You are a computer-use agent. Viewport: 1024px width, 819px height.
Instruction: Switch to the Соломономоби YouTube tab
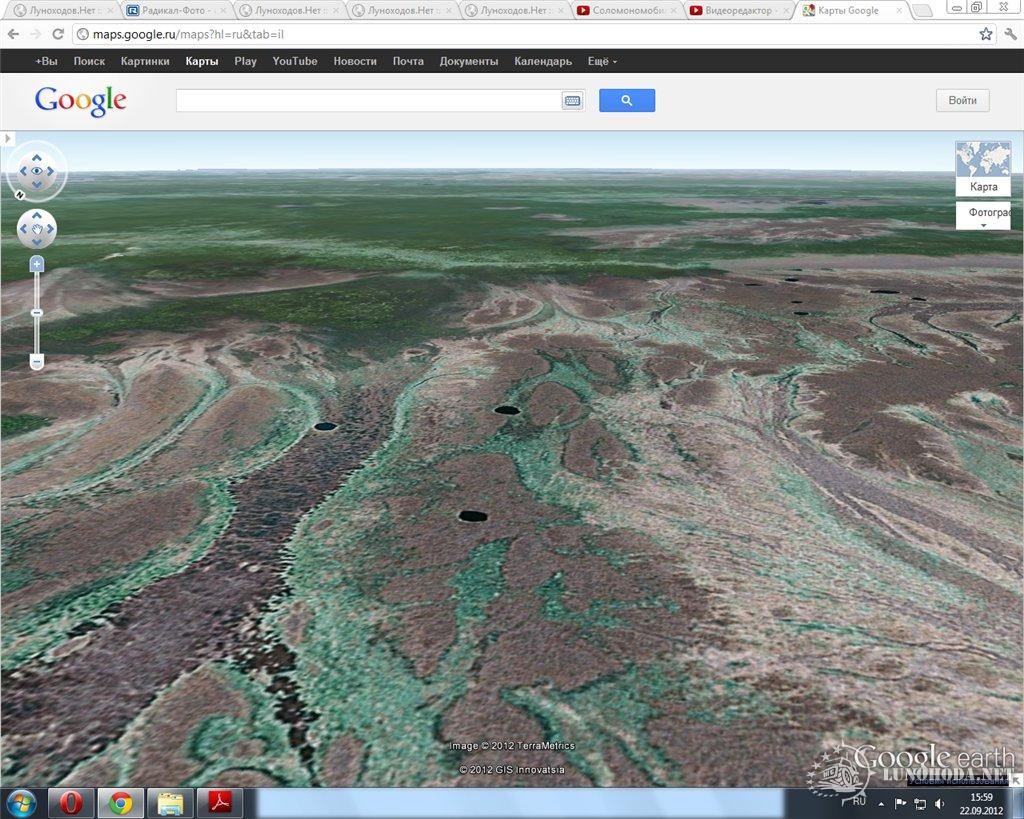click(626, 10)
